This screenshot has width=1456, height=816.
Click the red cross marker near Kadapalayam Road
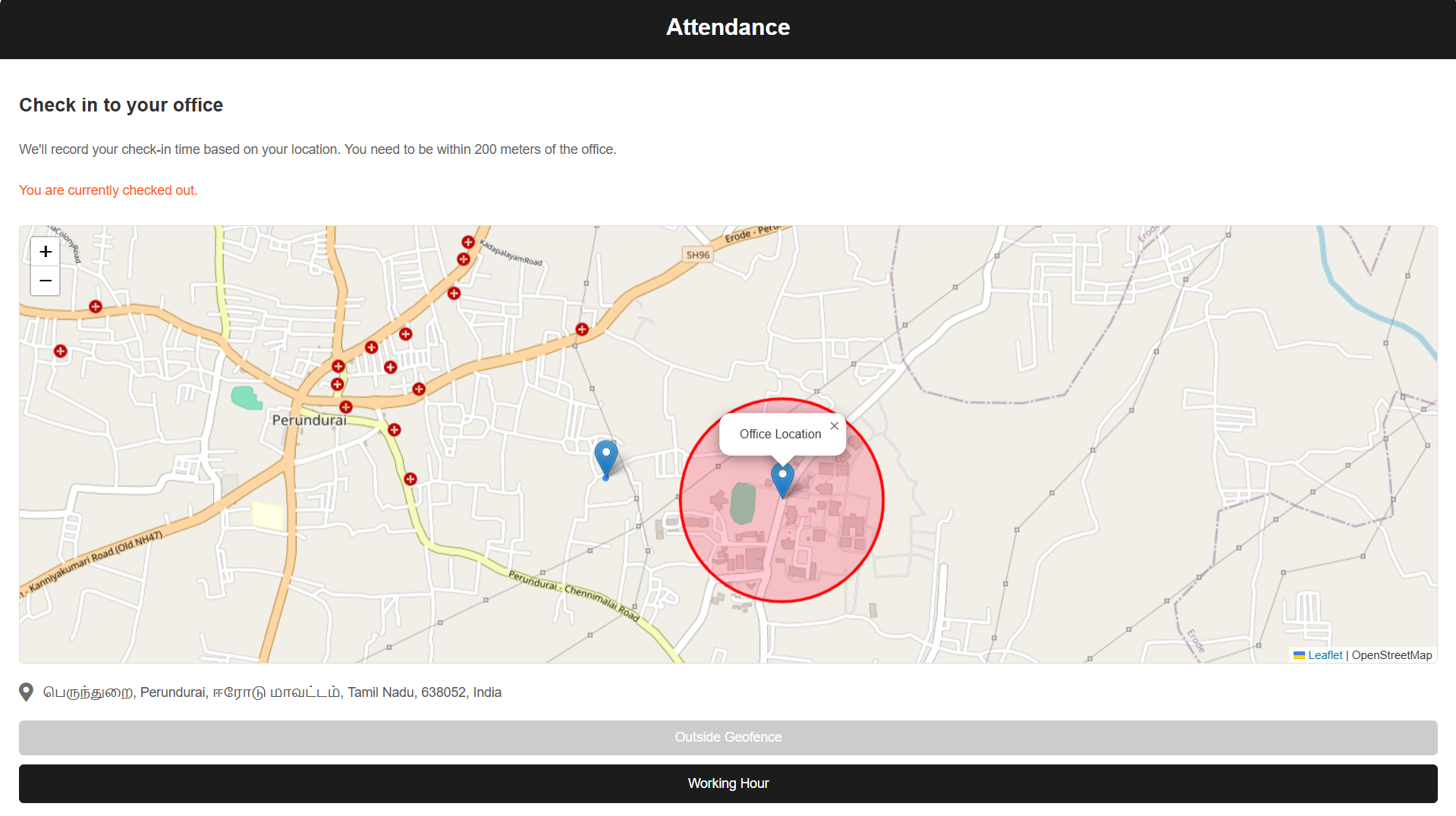[464, 259]
